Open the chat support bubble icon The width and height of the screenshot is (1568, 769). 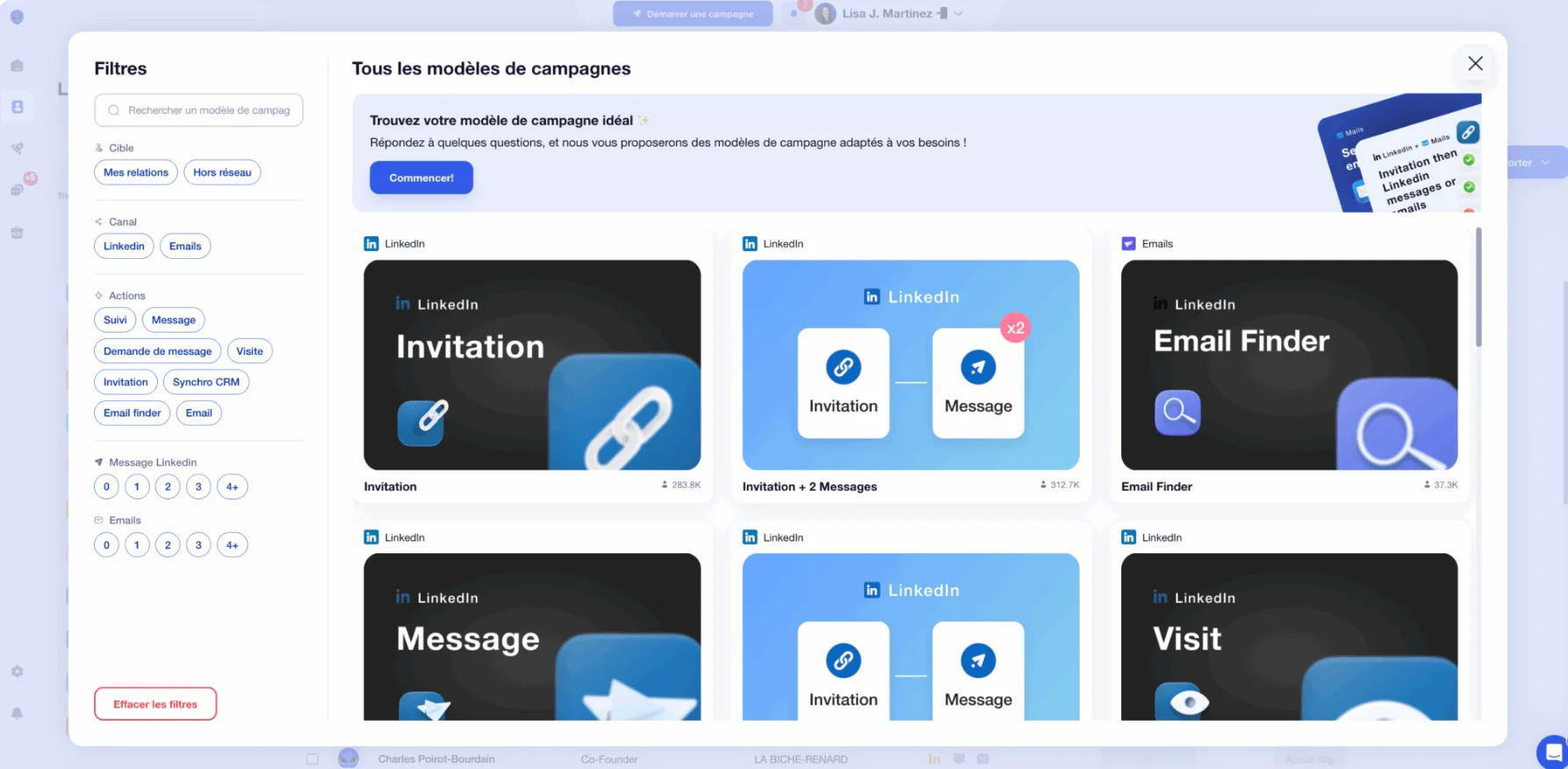pyautogui.click(x=1553, y=752)
